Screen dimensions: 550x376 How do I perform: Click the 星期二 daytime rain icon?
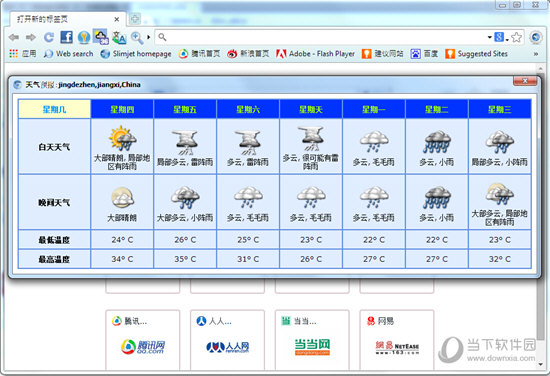click(x=437, y=142)
